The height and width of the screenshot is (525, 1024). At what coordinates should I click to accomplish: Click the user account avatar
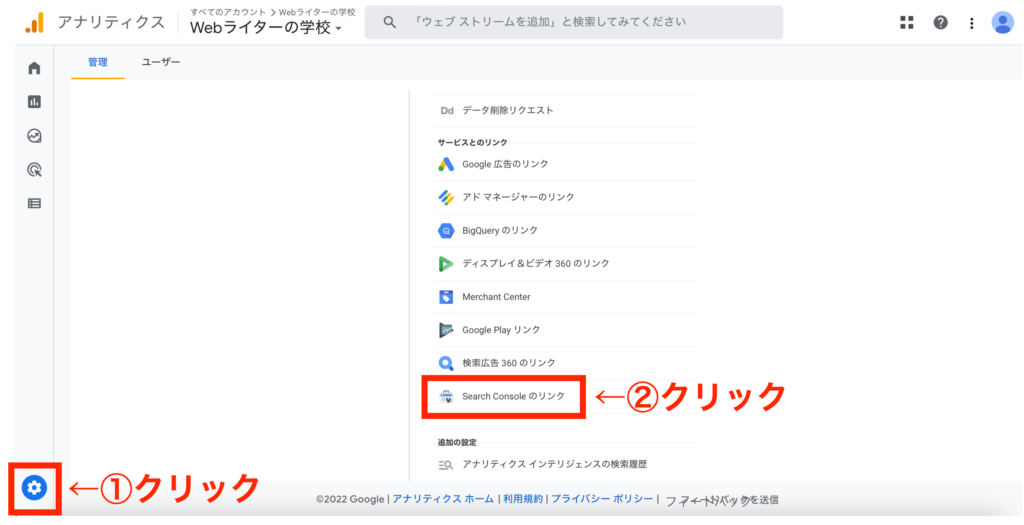[1002, 23]
